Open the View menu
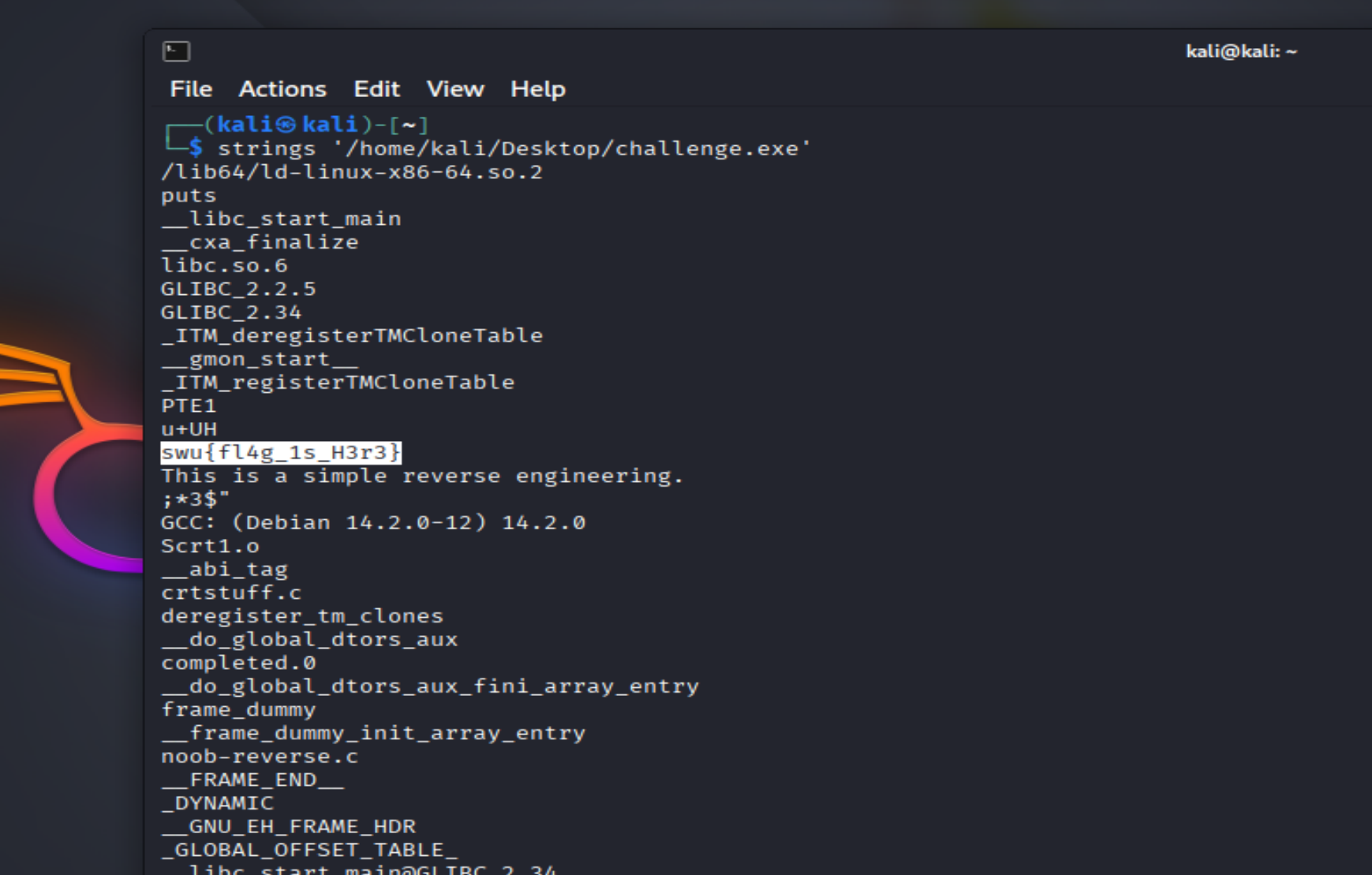This screenshot has width=1372, height=875. [x=455, y=89]
